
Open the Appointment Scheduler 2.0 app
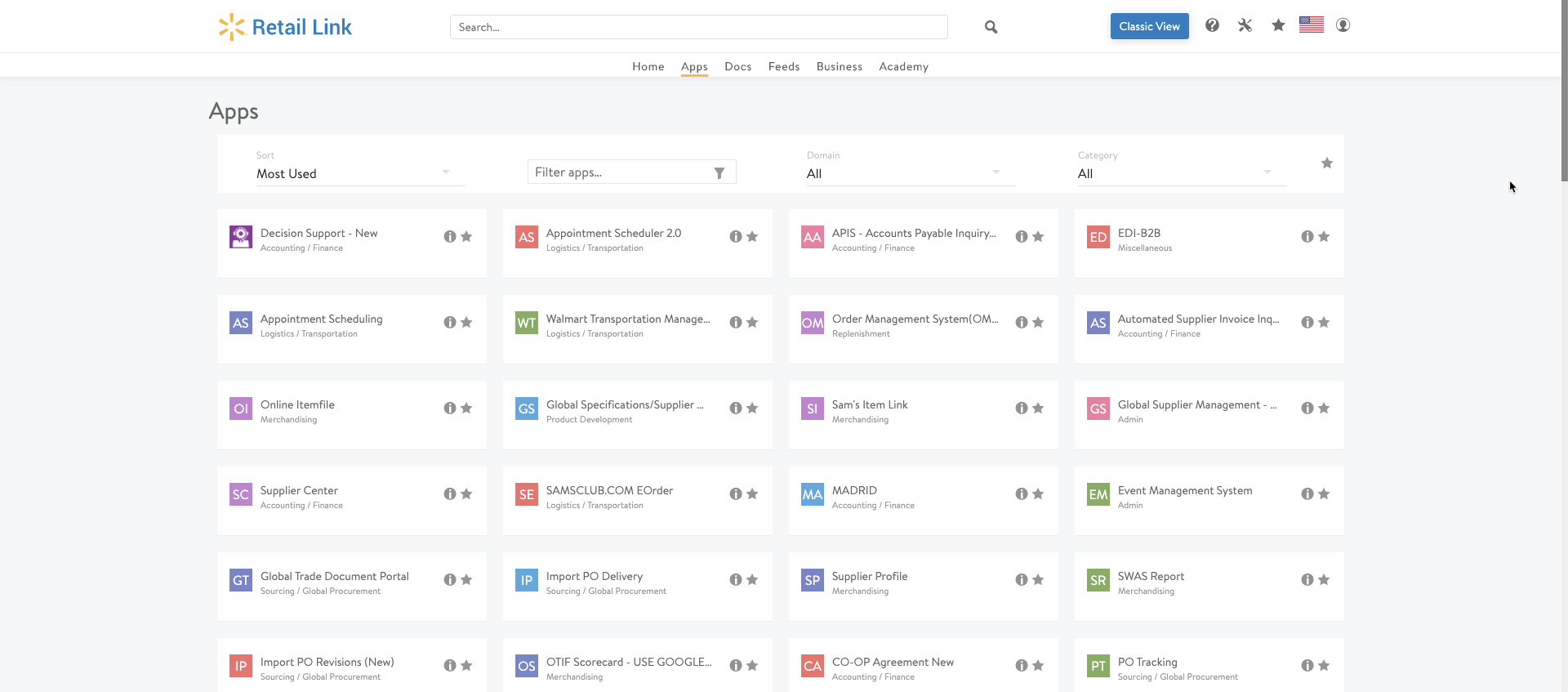coord(613,233)
